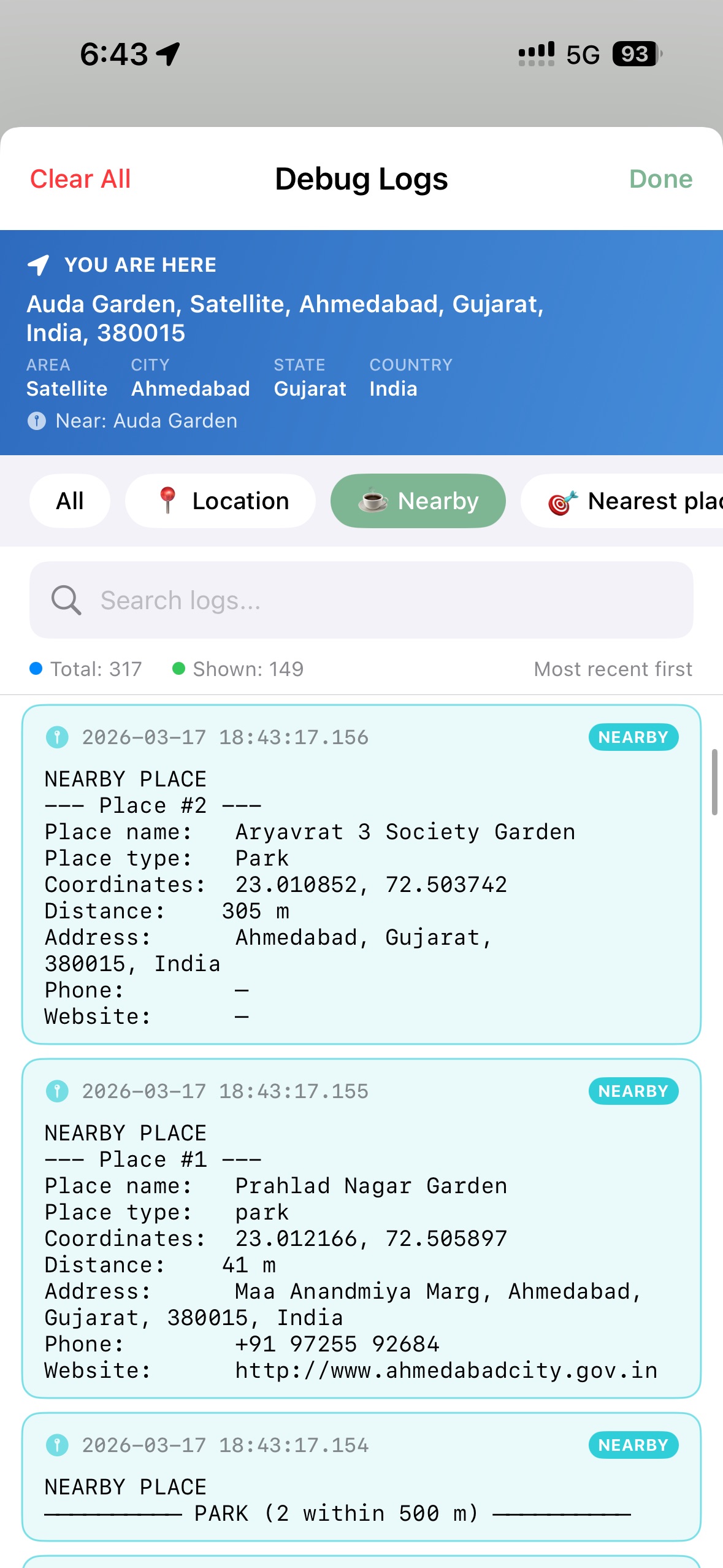Click the NEARBY badge on Aryavrat 3 entry
The width and height of the screenshot is (723, 1568).
633,737
